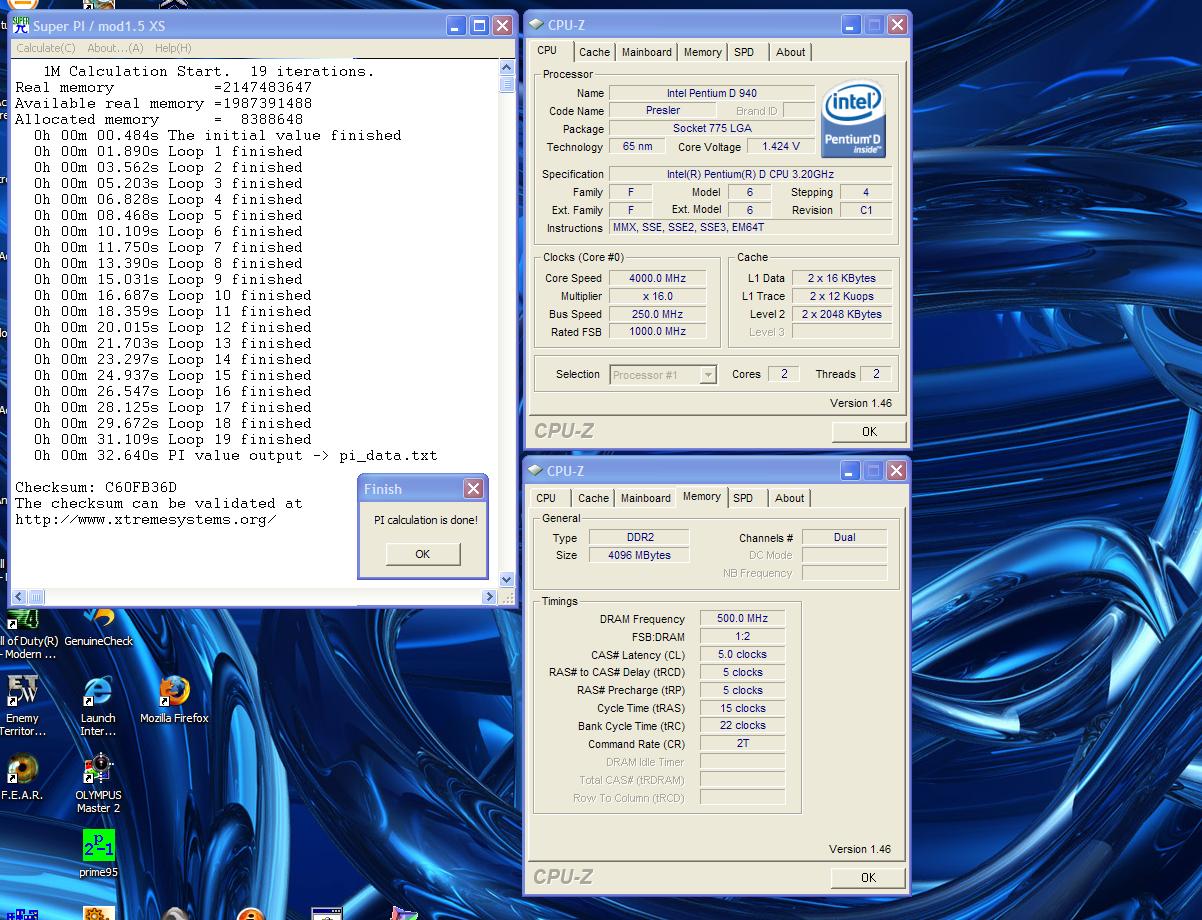Click the Core Voltage 1.424 V field

tap(780, 146)
